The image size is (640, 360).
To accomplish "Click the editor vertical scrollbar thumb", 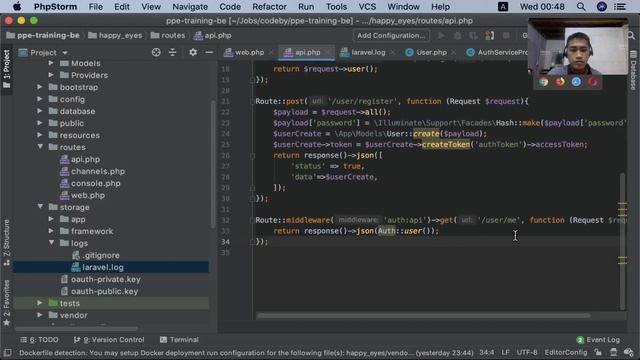I will tap(622, 241).
